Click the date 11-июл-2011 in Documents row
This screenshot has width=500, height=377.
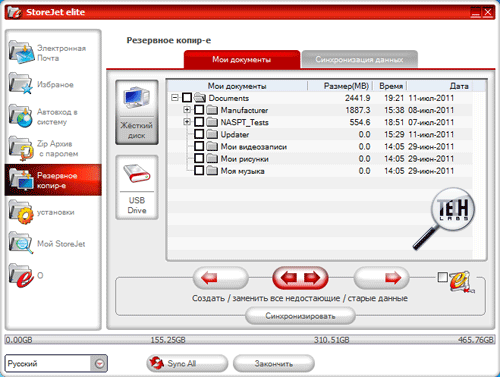pos(431,98)
